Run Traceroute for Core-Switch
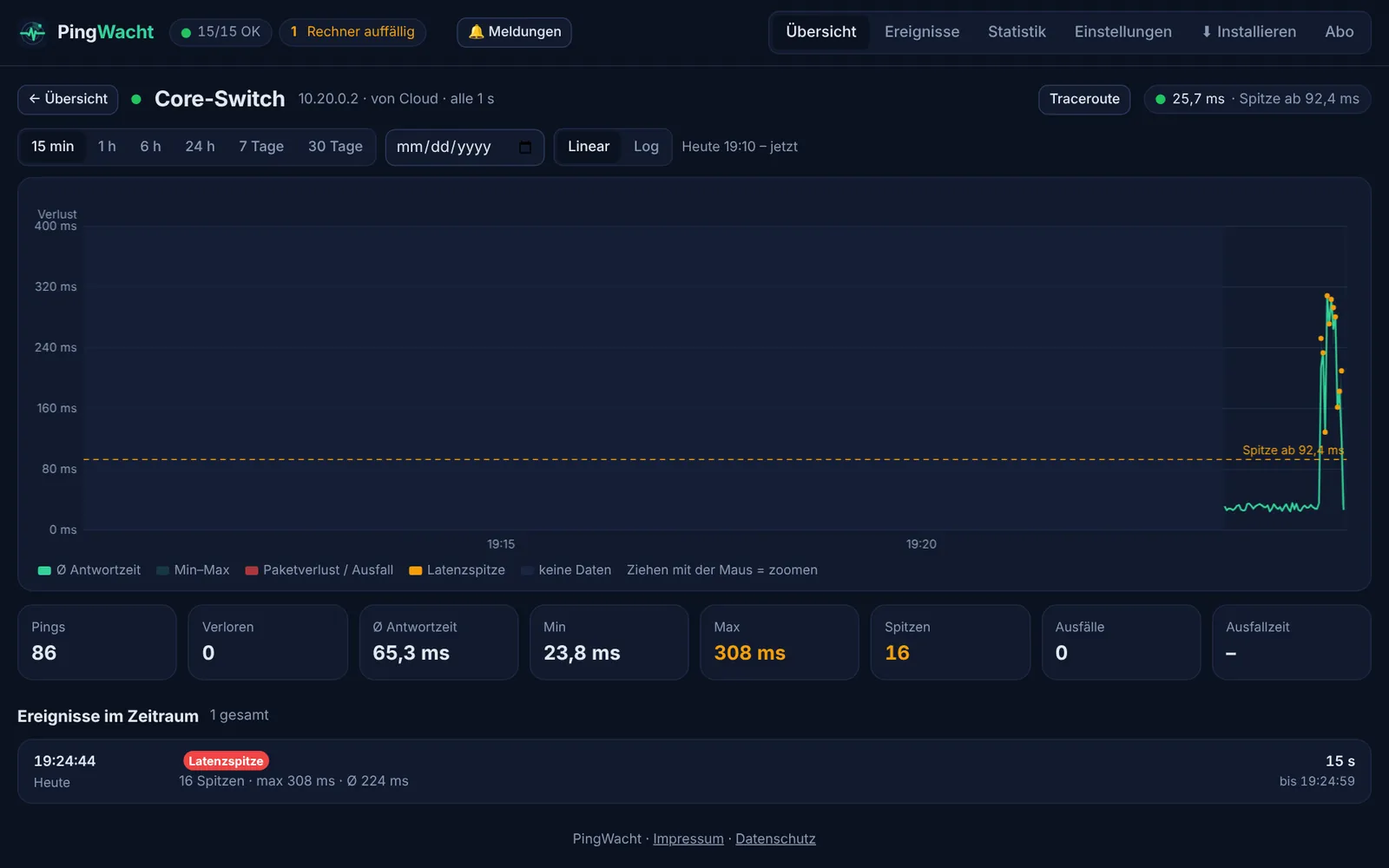Viewport: 1389px width, 868px height. click(x=1084, y=99)
